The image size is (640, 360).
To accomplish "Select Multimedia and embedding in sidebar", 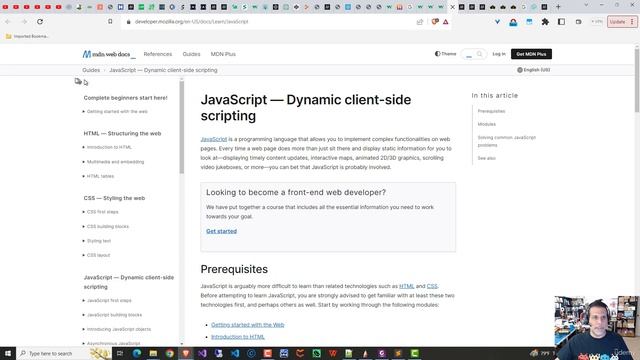I will 115,162.
